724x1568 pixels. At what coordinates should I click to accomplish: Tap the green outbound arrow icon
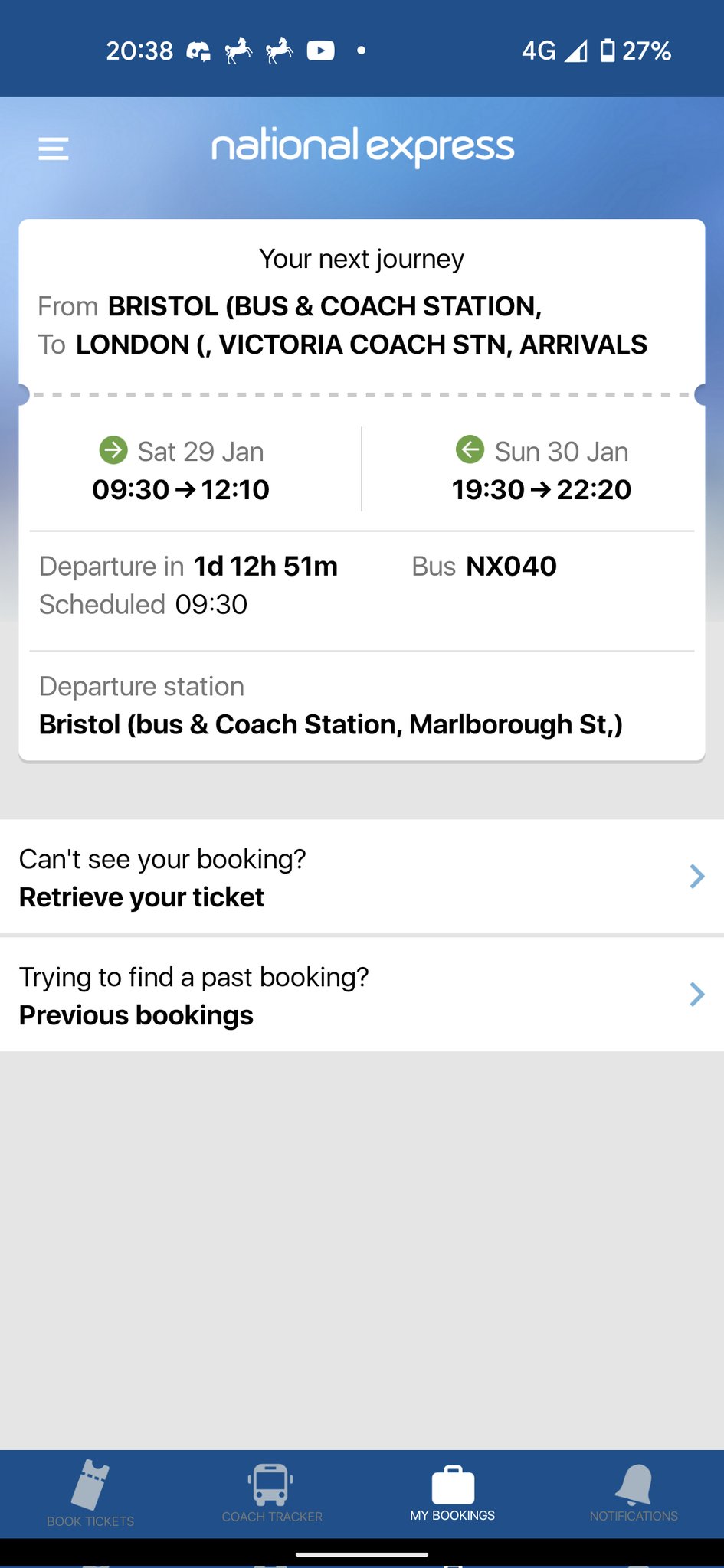[113, 450]
